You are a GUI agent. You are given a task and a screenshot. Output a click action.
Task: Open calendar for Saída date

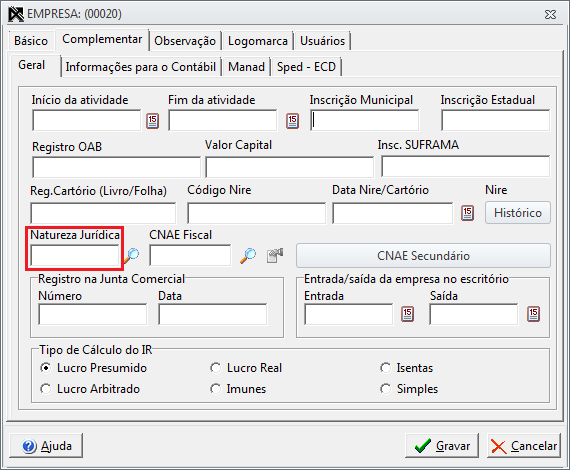pyautogui.click(x=533, y=314)
